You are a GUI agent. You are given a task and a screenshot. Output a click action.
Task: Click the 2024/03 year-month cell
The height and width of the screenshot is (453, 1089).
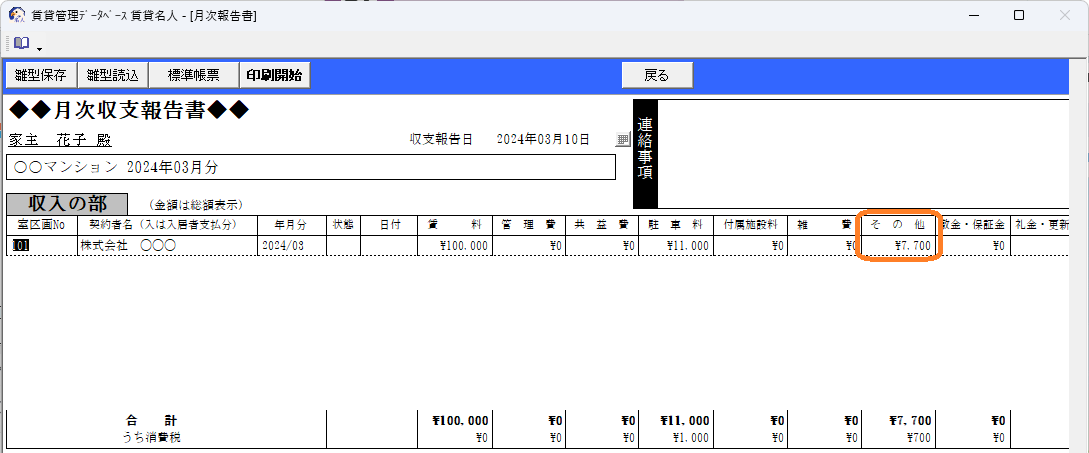point(291,245)
